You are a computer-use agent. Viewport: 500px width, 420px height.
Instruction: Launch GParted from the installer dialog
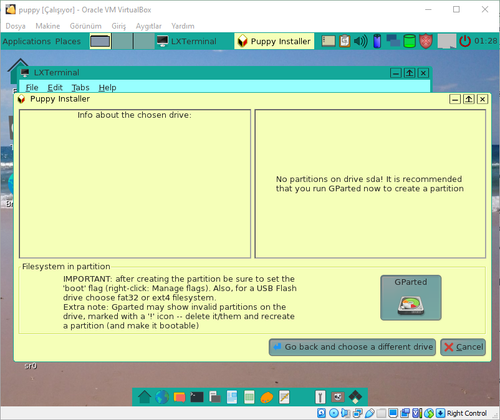411,298
